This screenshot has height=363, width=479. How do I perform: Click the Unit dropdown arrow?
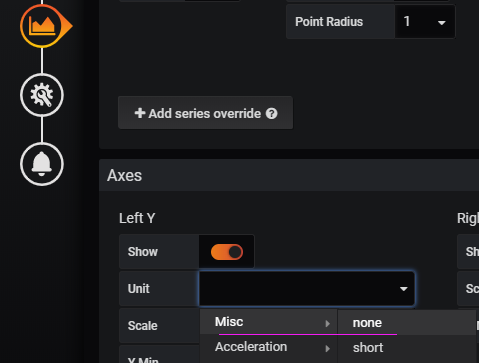pyautogui.click(x=404, y=289)
